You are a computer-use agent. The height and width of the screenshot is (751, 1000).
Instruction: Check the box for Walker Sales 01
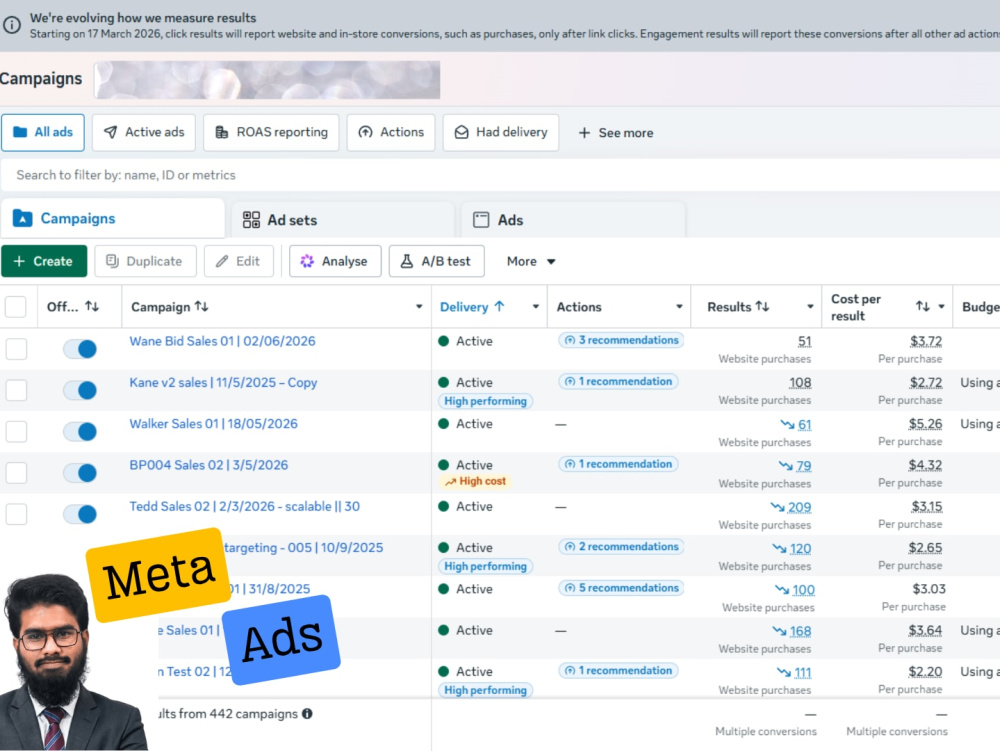click(16, 432)
